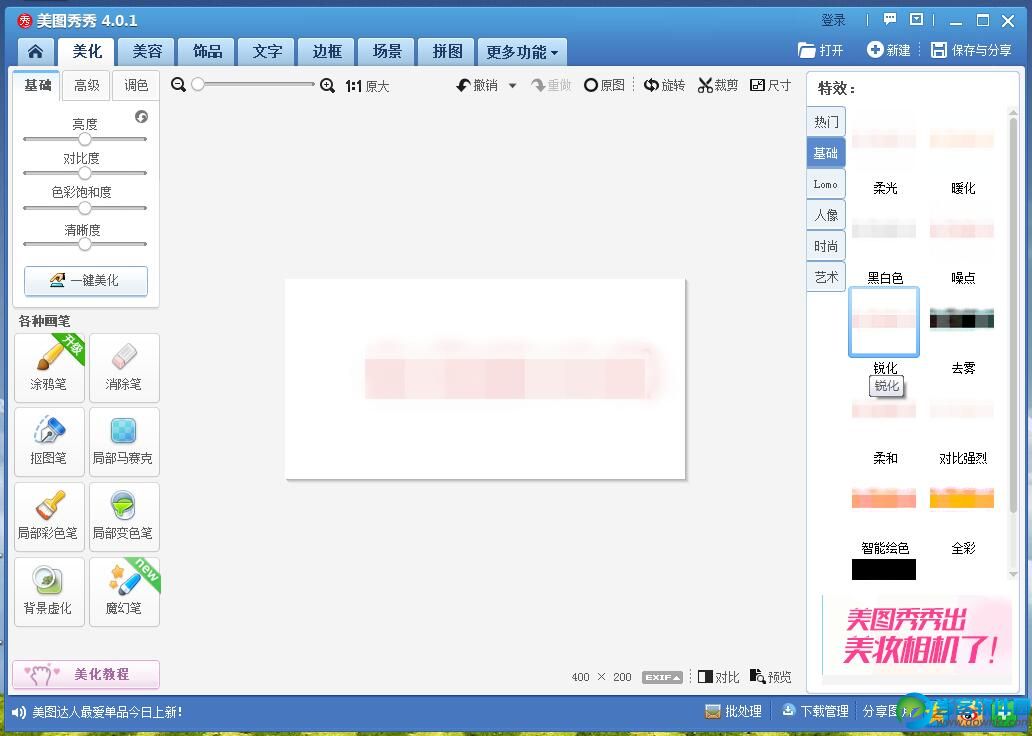Open 下载管理 download manager
Screen dimensions: 1032x736
point(815,711)
